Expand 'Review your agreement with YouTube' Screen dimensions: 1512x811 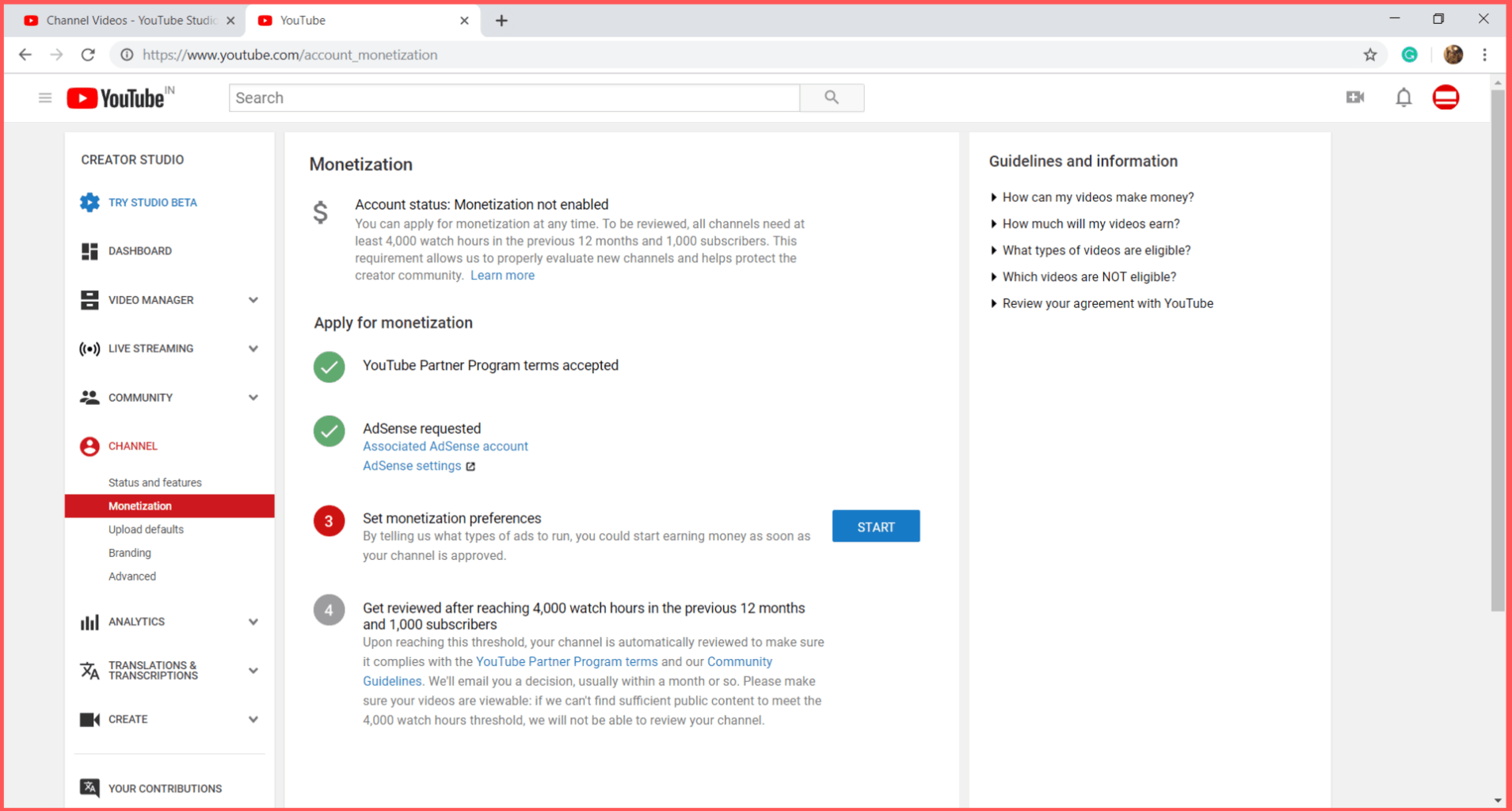pos(1102,303)
